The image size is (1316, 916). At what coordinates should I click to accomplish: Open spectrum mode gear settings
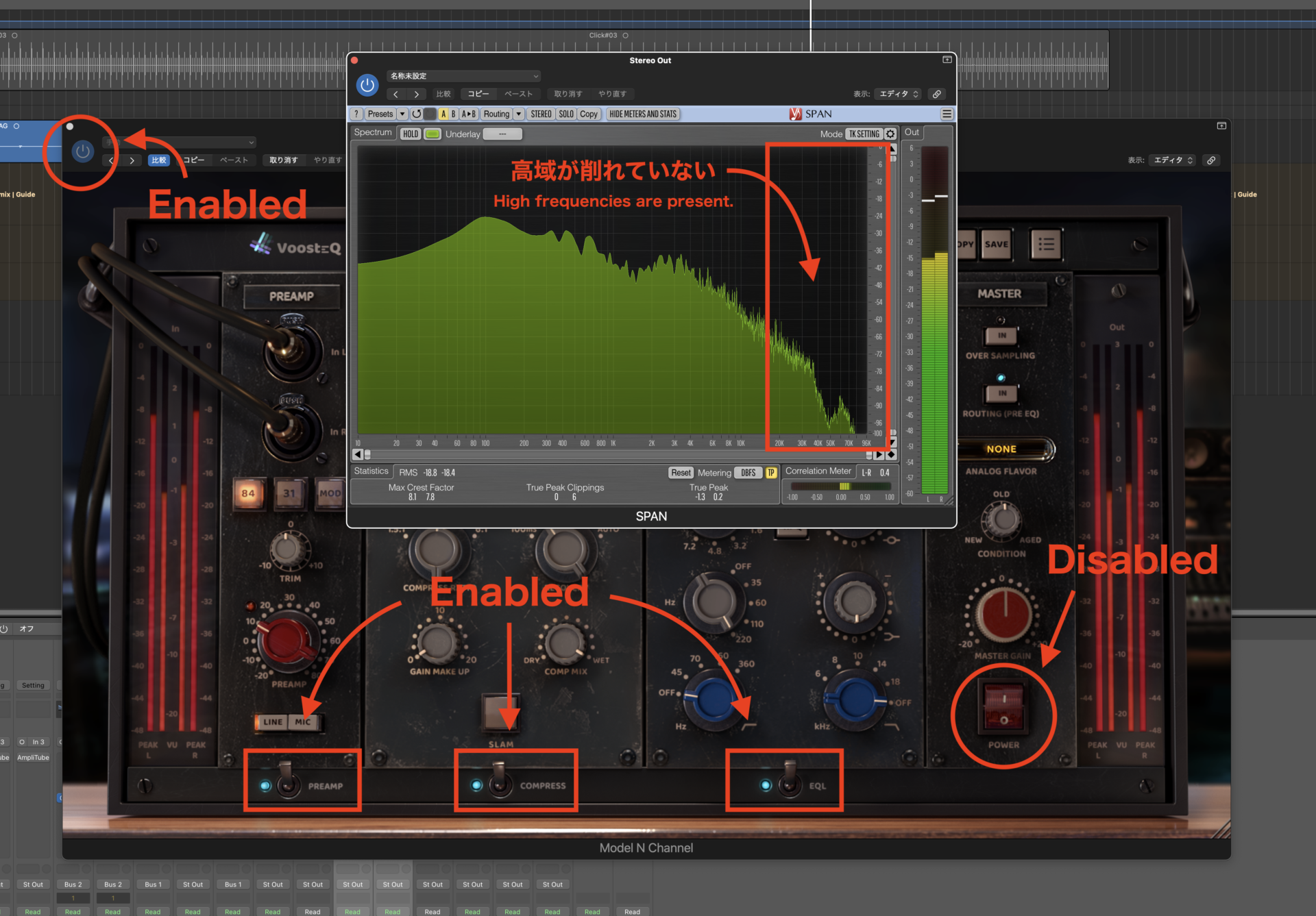click(890, 134)
